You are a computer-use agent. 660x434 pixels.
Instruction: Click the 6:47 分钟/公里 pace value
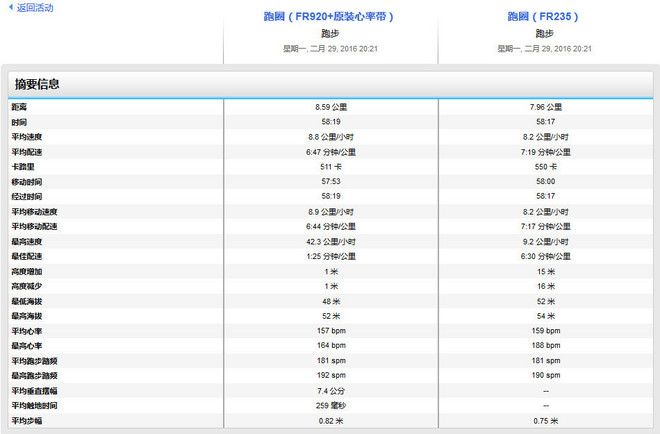[x=331, y=152]
